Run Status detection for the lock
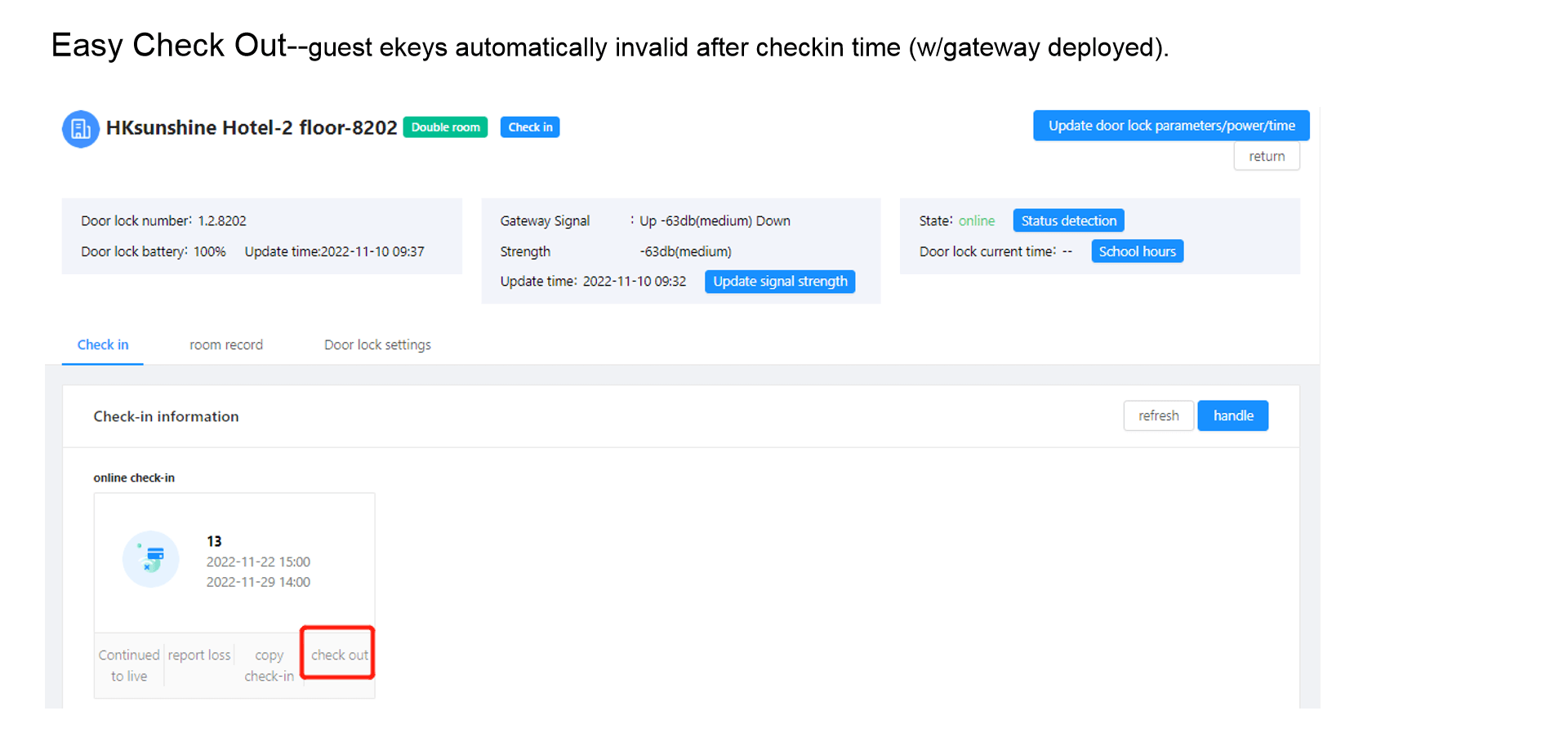1568x733 pixels. 1068,221
